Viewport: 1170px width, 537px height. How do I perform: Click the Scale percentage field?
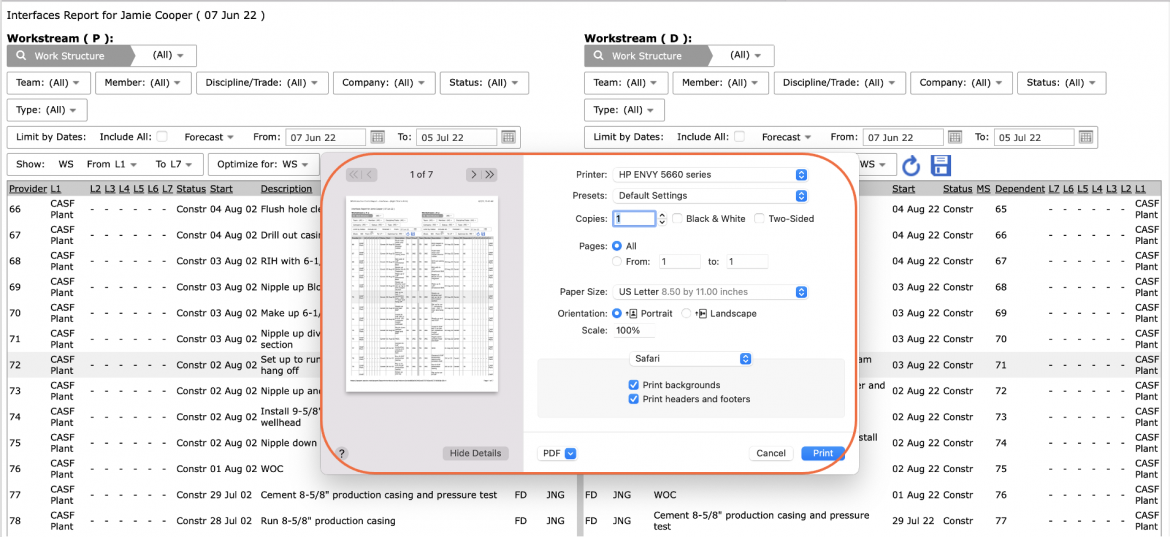634,330
